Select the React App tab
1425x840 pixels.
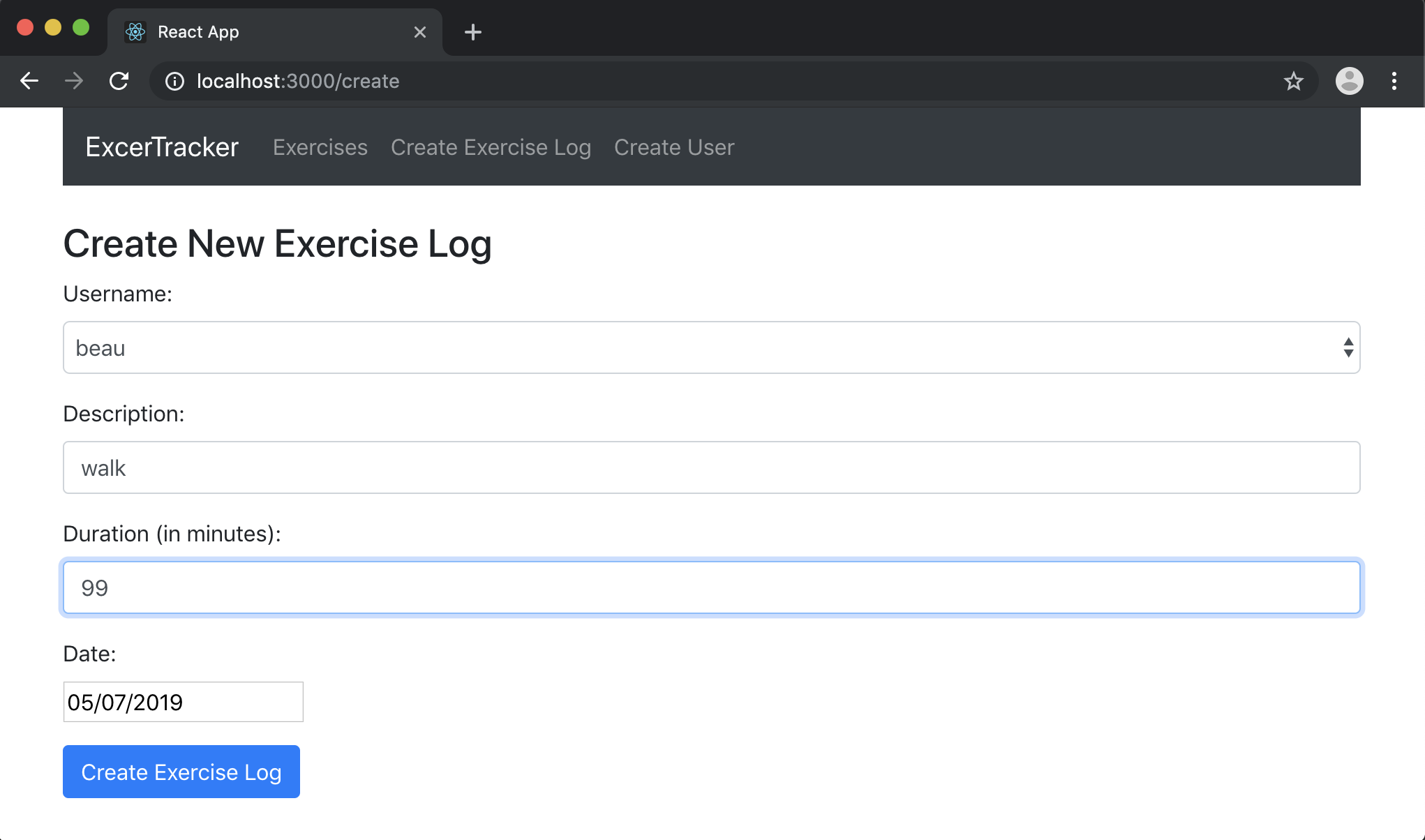click(x=265, y=32)
